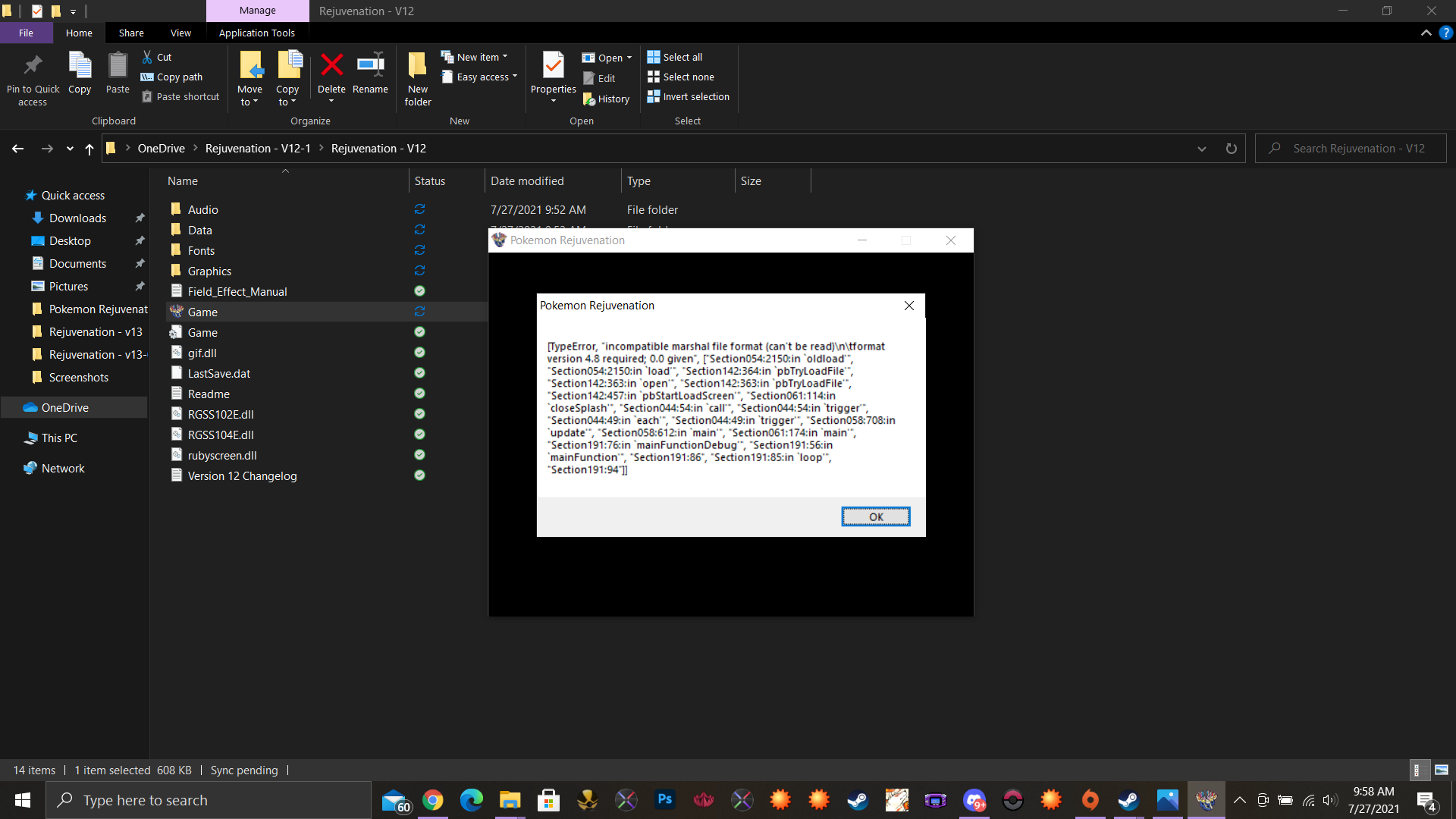
Task: Select the rubyscreen.dll file
Action: pos(326,456)
